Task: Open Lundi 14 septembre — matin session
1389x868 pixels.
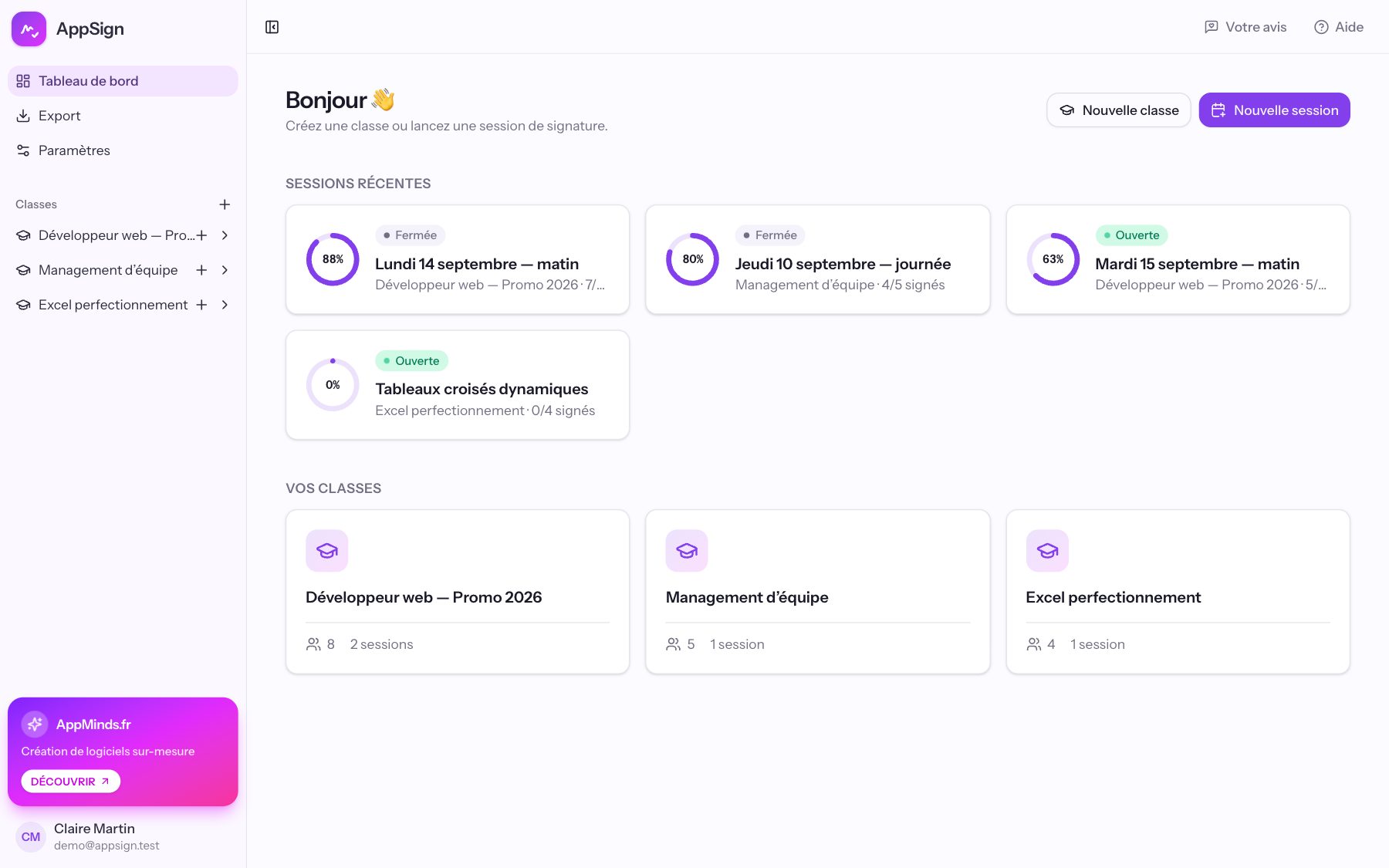Action: [458, 259]
